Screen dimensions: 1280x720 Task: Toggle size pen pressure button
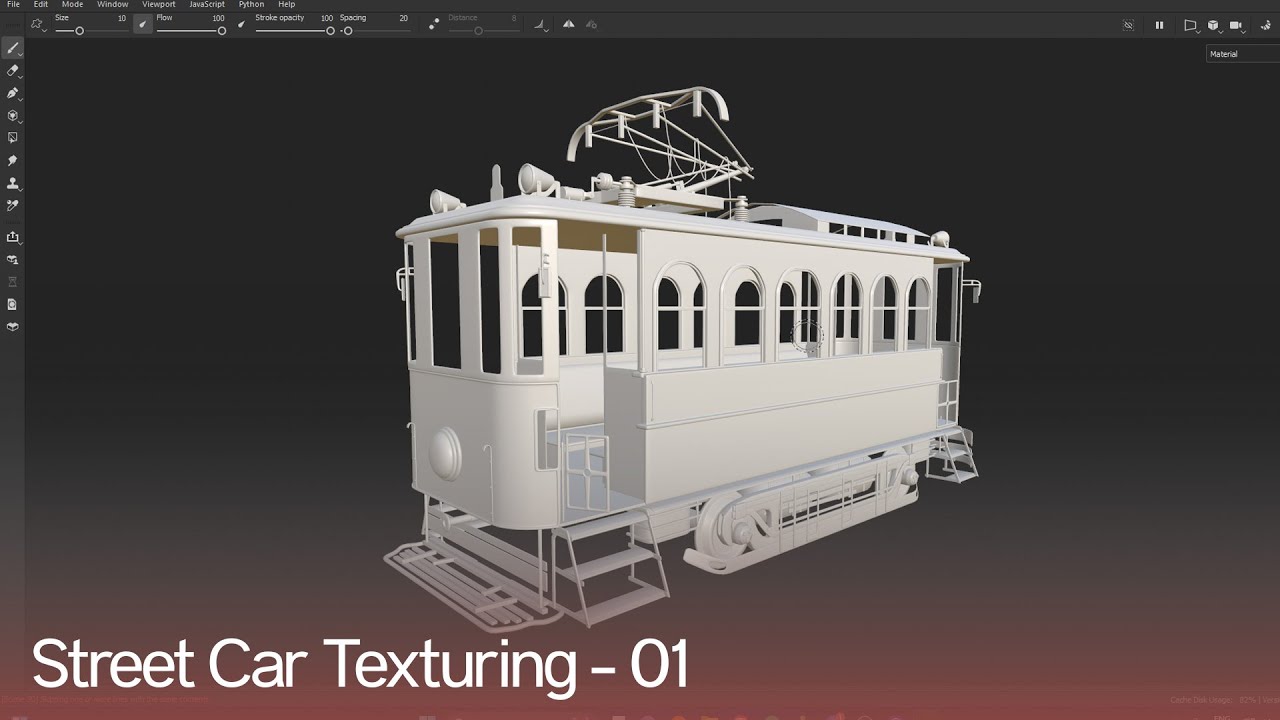coord(143,24)
